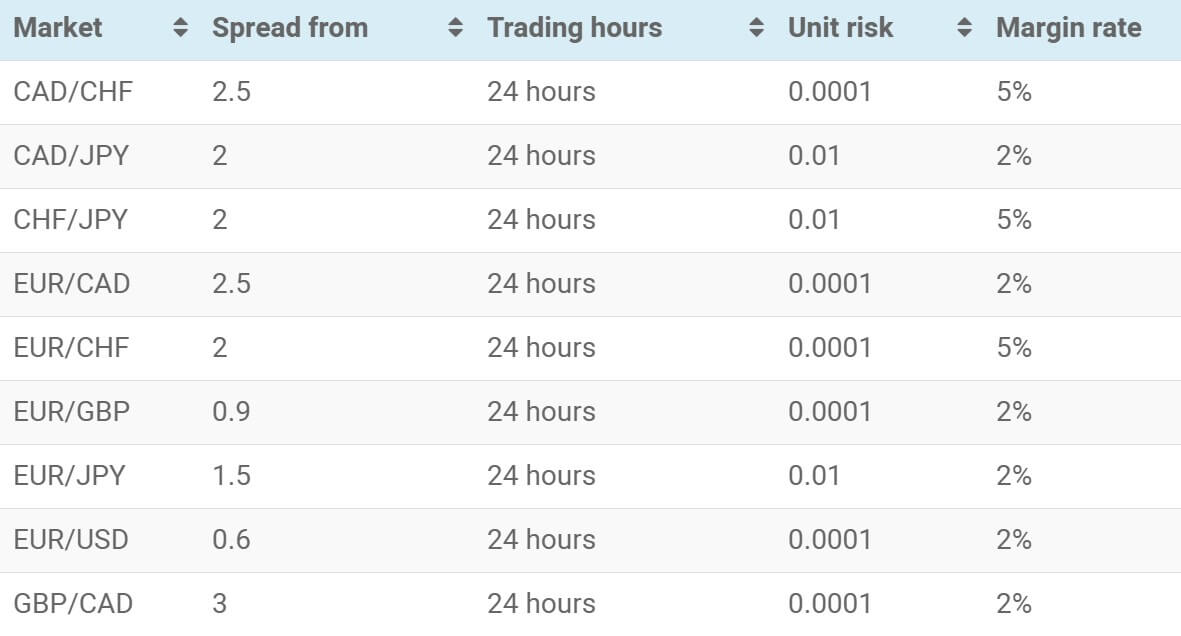Click sort arrows beside Unit risk

(x=964, y=28)
